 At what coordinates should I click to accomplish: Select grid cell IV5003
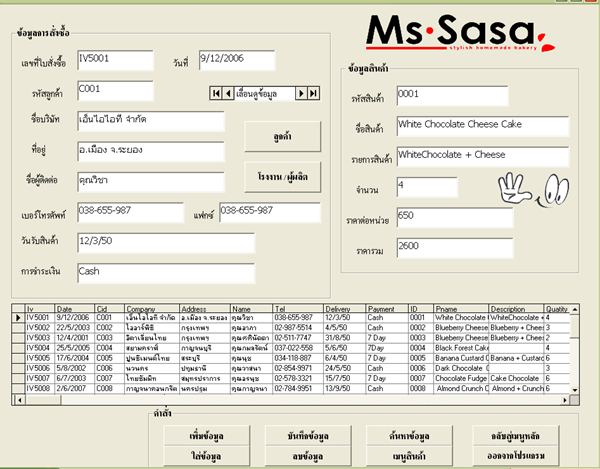pyautogui.click(x=40, y=338)
